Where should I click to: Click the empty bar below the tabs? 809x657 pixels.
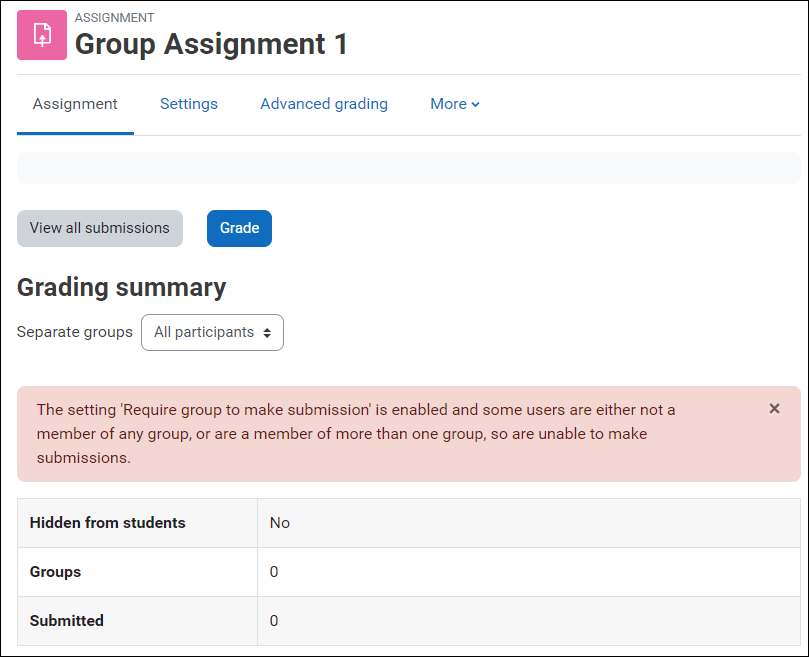(404, 167)
